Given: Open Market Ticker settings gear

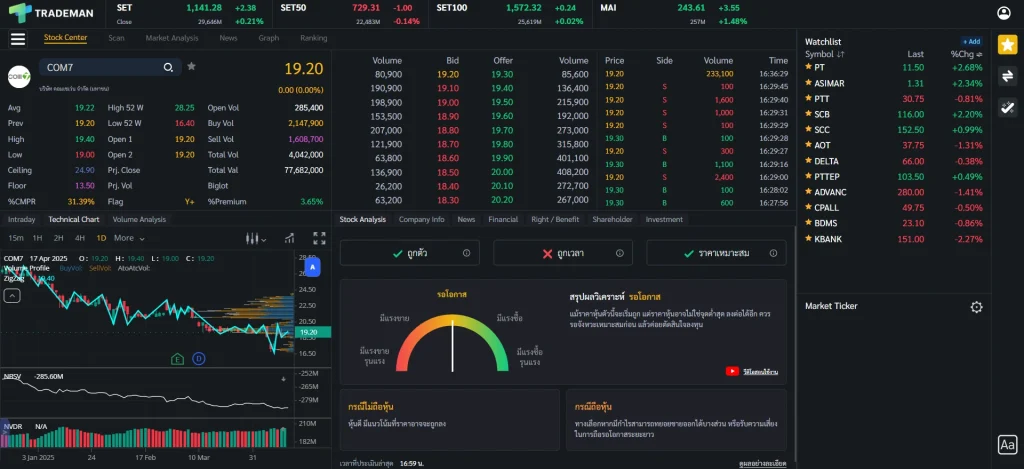Looking at the screenshot, I should (x=976, y=307).
